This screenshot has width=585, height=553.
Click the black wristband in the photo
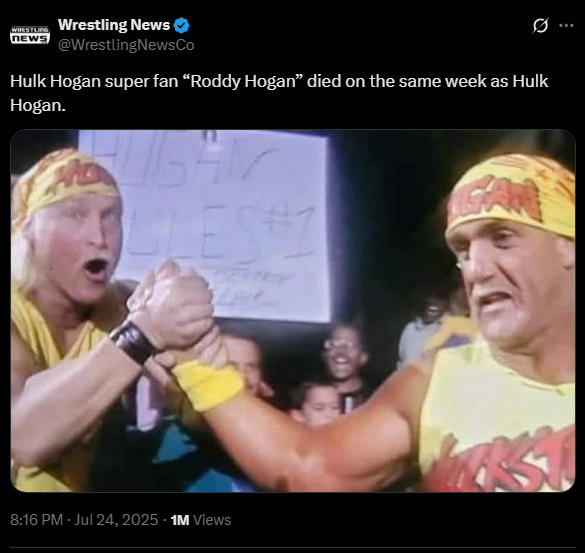pos(134,341)
